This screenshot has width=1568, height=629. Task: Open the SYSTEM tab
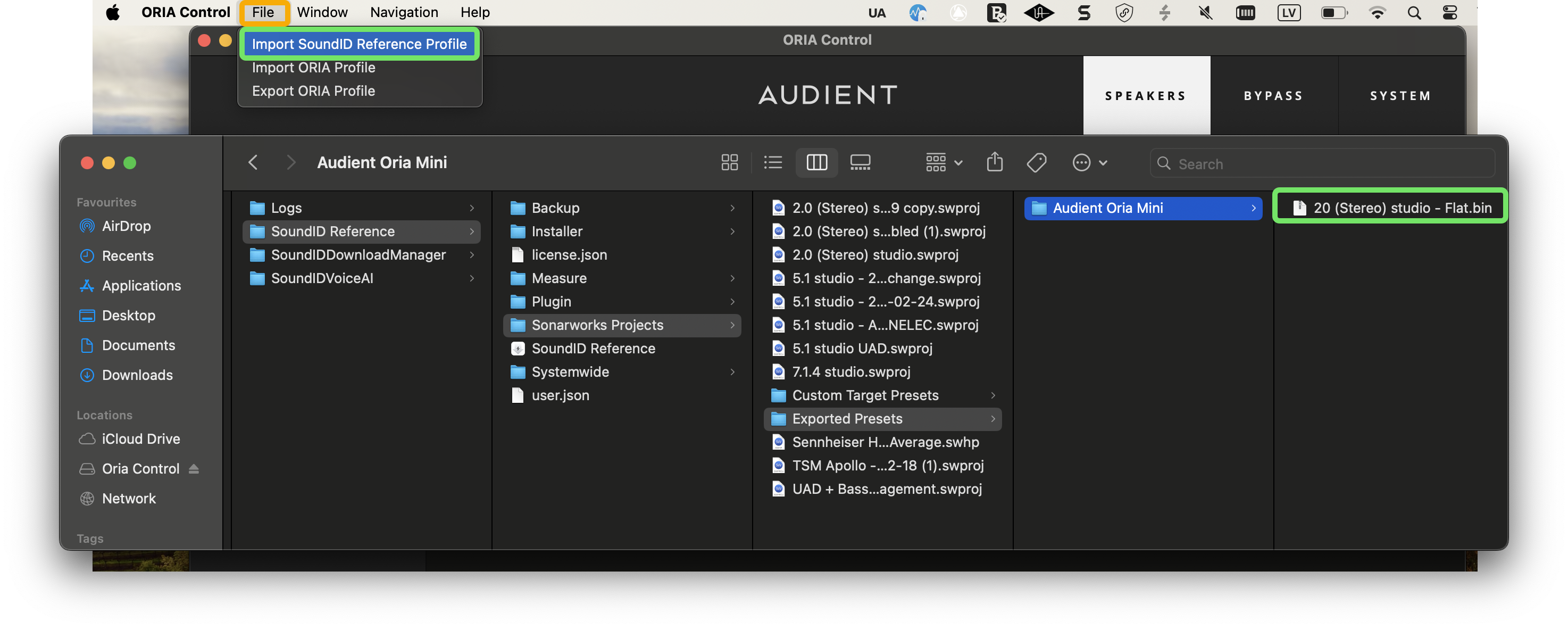click(x=1400, y=96)
